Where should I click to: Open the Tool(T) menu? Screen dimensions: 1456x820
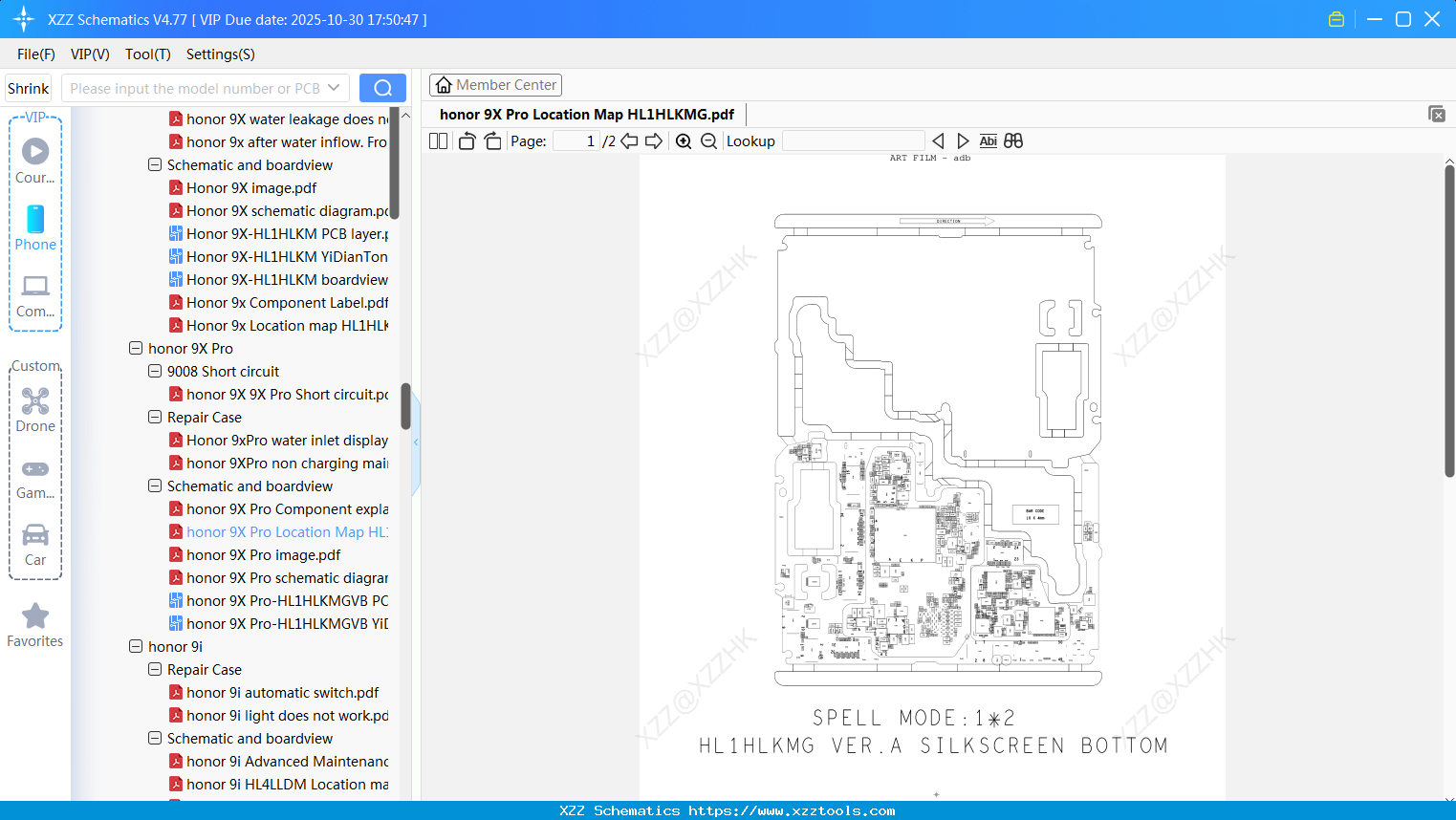(x=148, y=54)
